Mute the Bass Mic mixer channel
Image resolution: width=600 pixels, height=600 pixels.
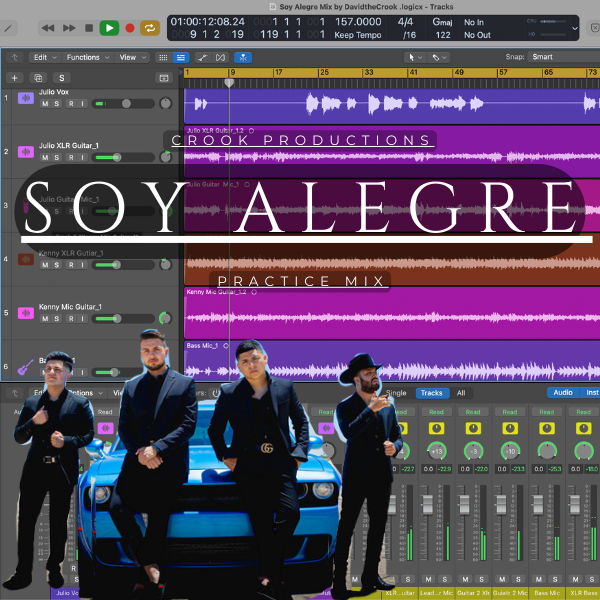[x=539, y=579]
